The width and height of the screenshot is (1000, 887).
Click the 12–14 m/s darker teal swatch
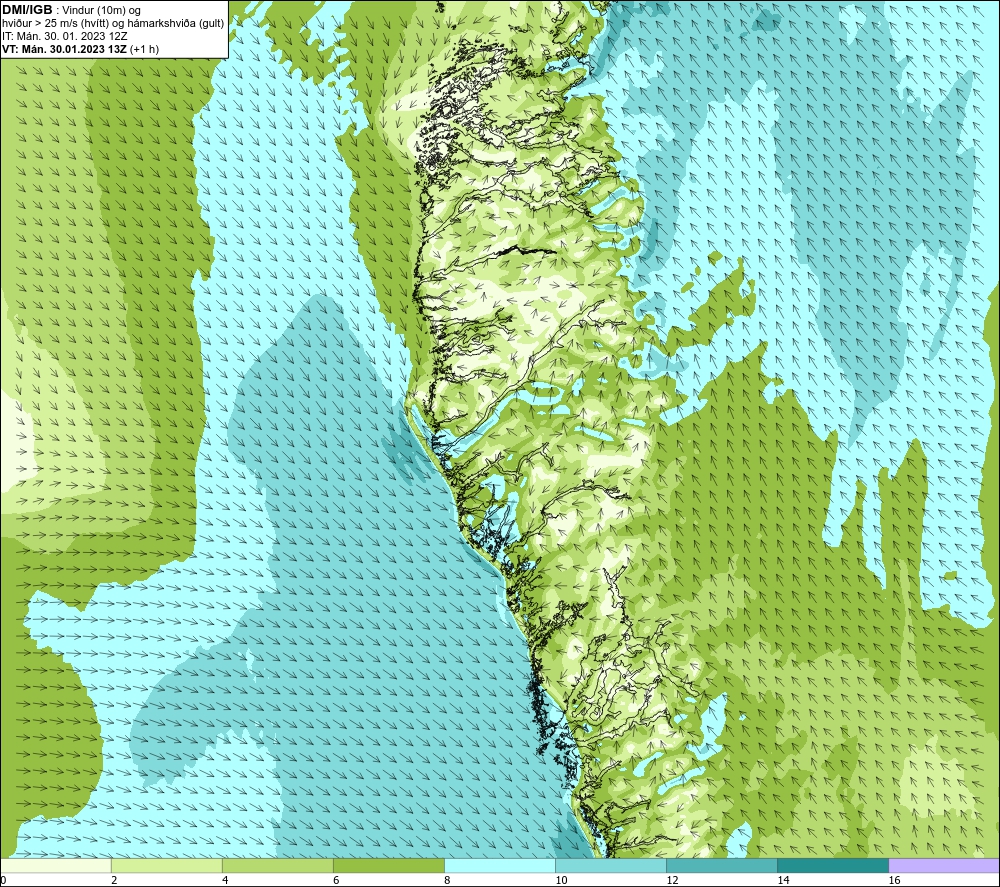click(721, 865)
